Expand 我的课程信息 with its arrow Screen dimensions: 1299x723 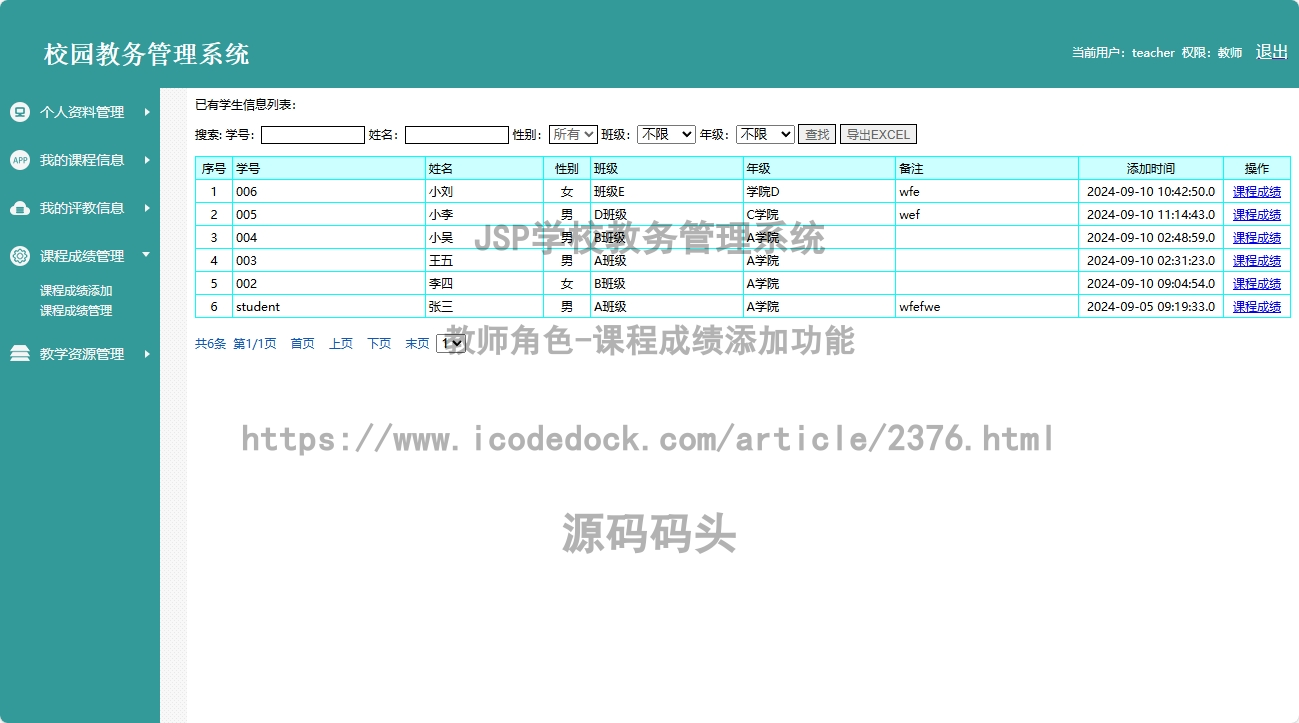click(x=147, y=160)
